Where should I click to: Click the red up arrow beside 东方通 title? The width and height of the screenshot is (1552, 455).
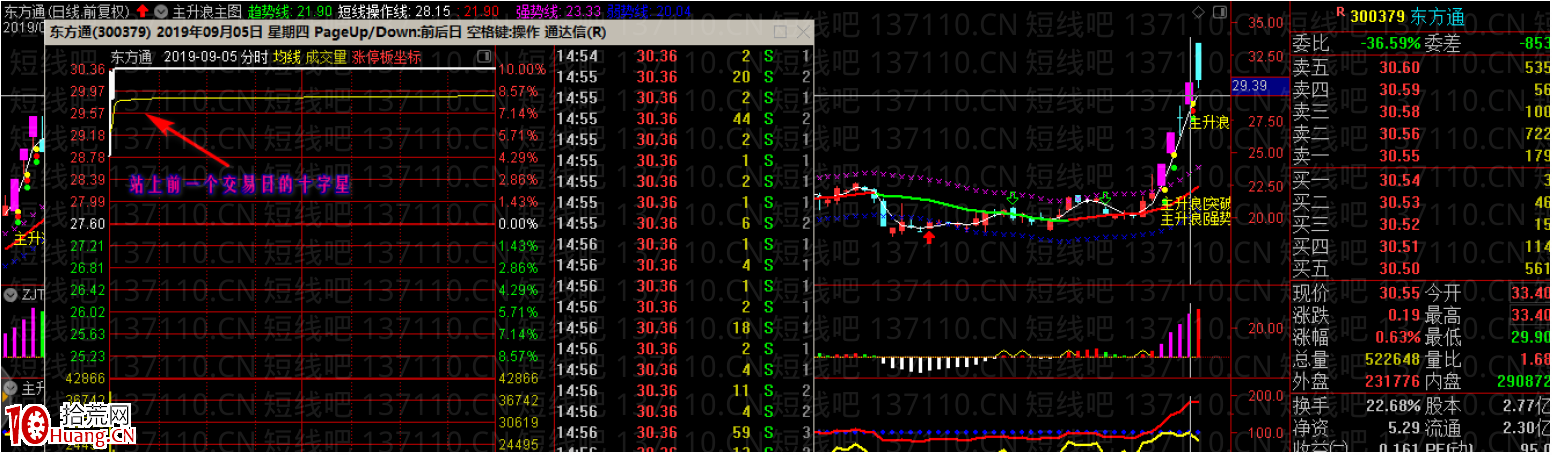click(x=142, y=11)
